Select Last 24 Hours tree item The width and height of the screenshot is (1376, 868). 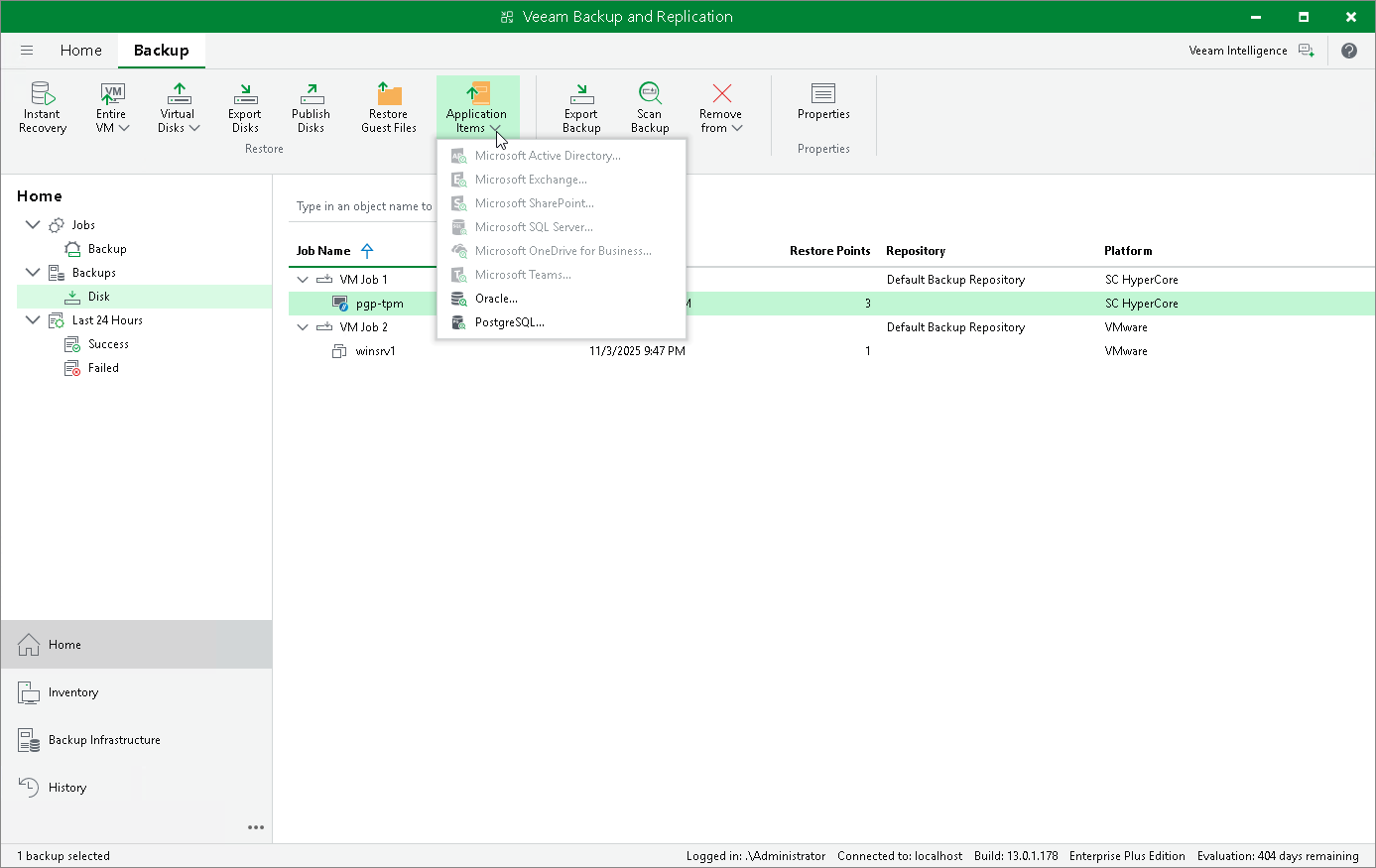click(107, 320)
